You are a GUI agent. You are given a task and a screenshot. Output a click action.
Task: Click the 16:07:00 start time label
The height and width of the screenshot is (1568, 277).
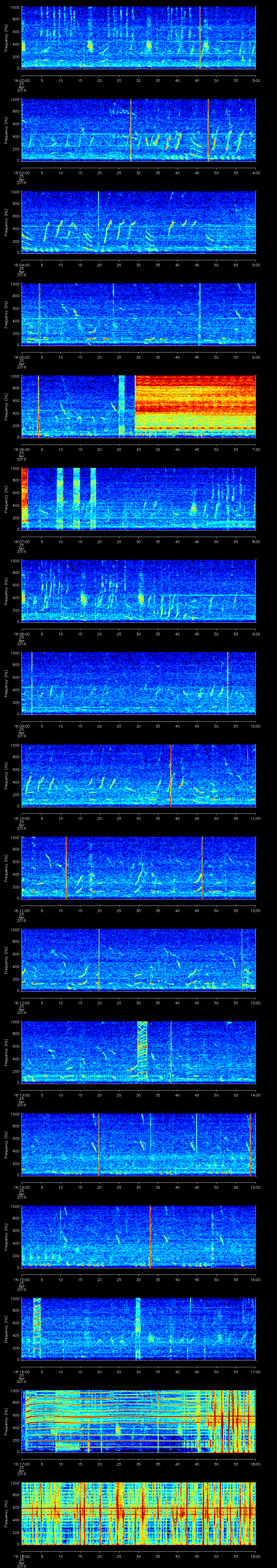tap(21, 542)
